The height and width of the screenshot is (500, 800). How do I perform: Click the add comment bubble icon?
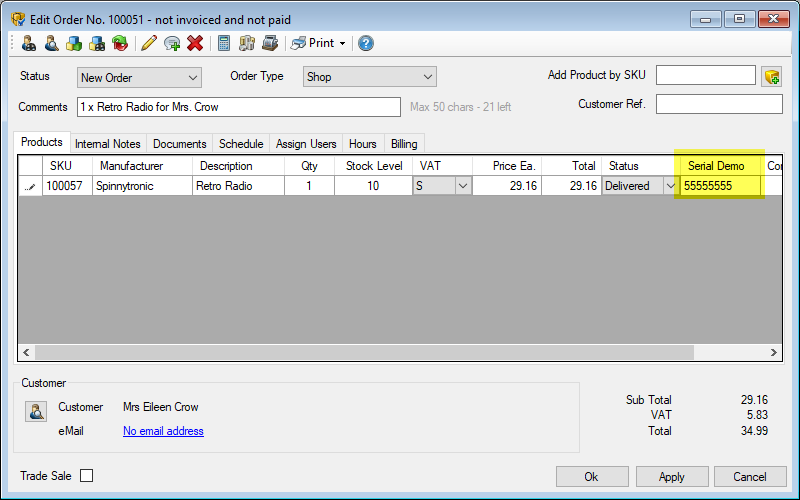click(172, 43)
